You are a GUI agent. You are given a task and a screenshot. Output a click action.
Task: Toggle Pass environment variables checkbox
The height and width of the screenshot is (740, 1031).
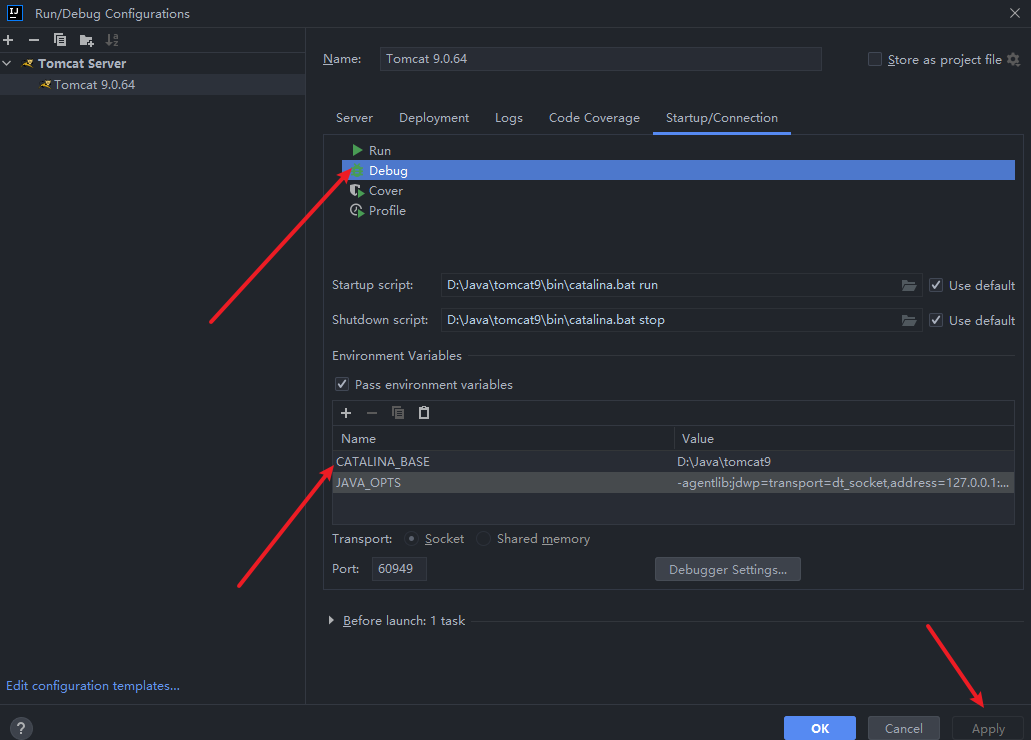coord(342,384)
